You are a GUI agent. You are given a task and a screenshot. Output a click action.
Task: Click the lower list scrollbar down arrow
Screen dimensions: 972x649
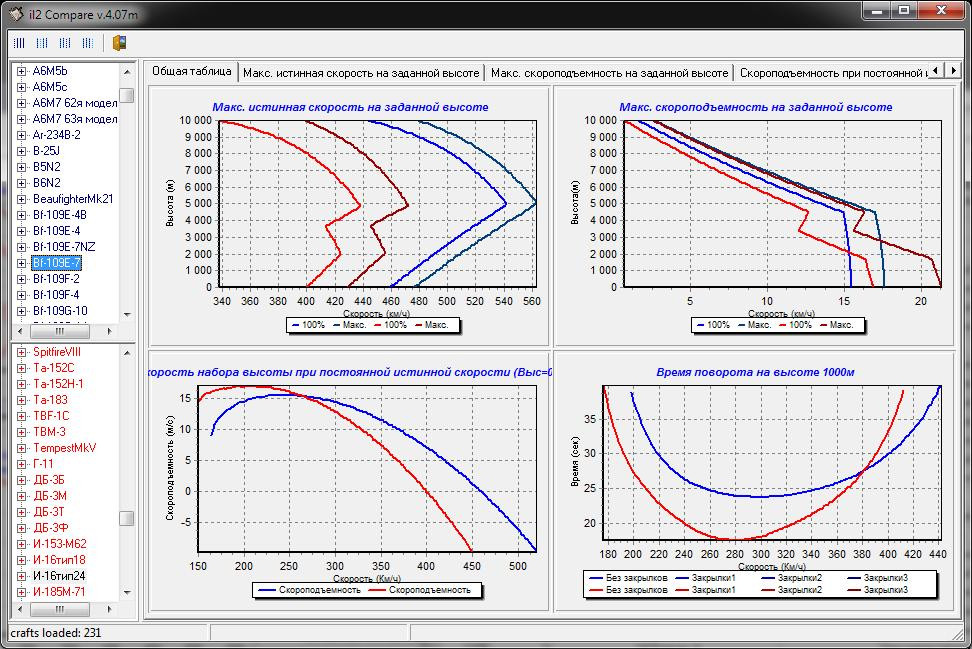[x=127, y=593]
